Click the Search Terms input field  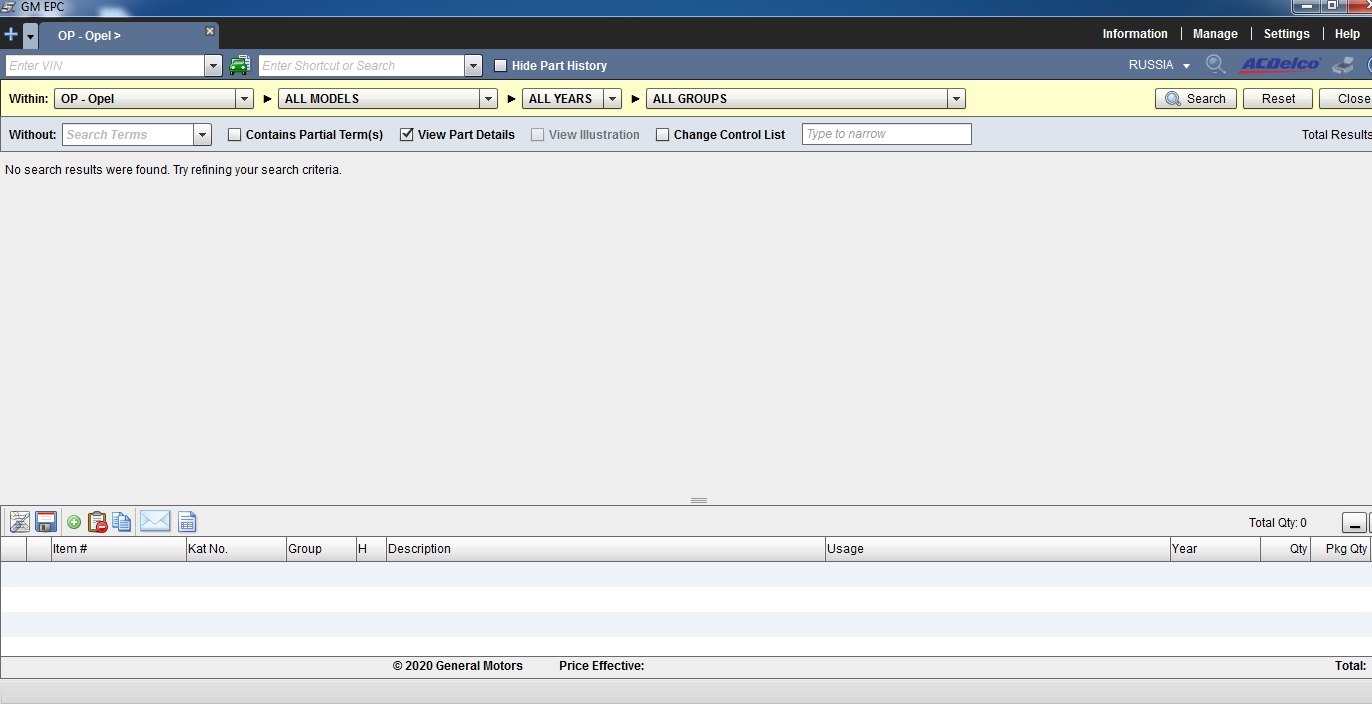(128, 135)
